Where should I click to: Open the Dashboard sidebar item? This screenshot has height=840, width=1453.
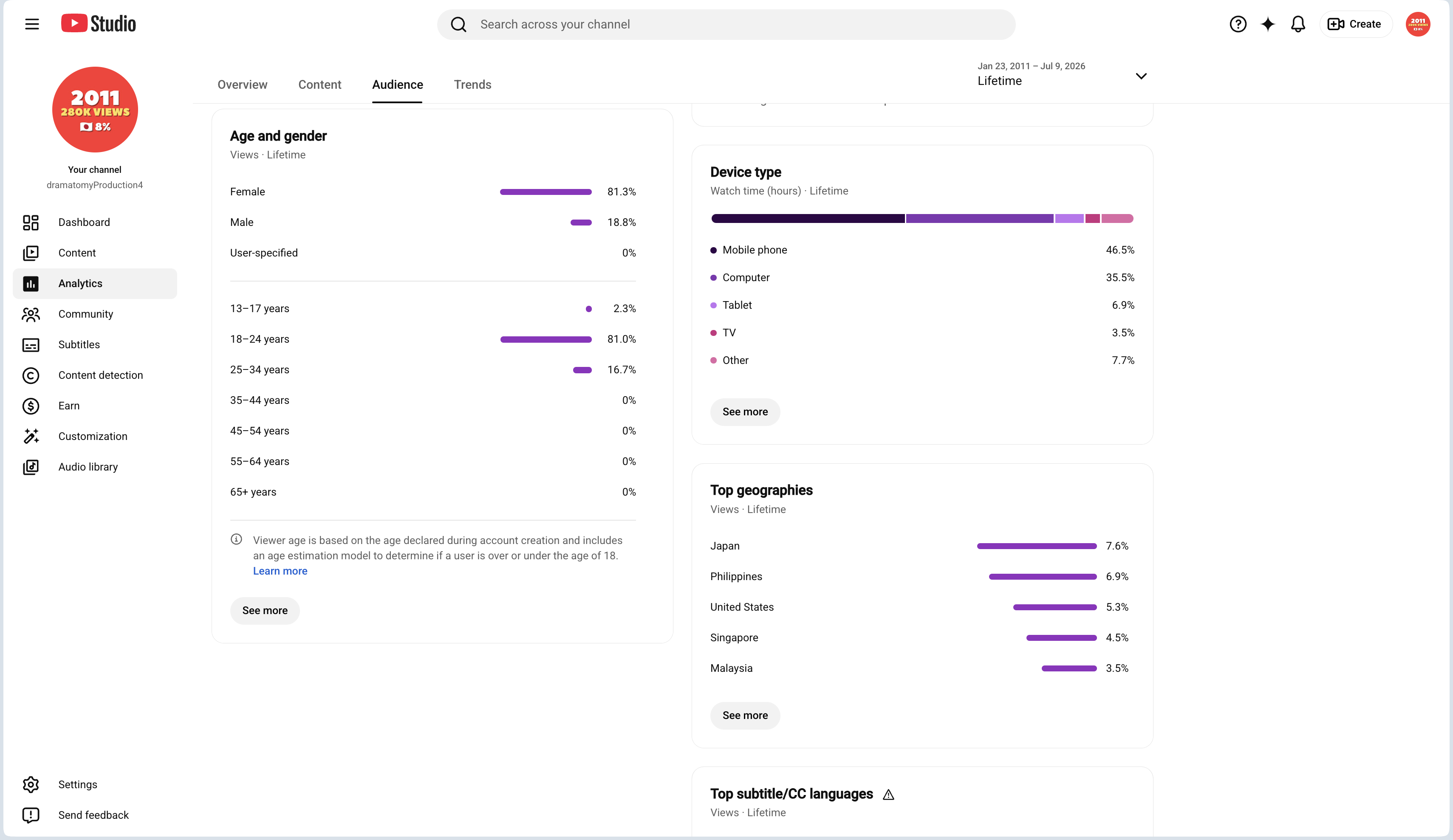pos(95,223)
